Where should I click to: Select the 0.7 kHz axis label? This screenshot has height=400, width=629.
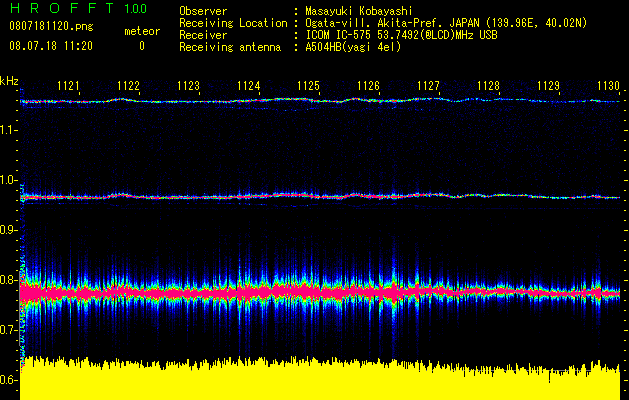(9, 330)
